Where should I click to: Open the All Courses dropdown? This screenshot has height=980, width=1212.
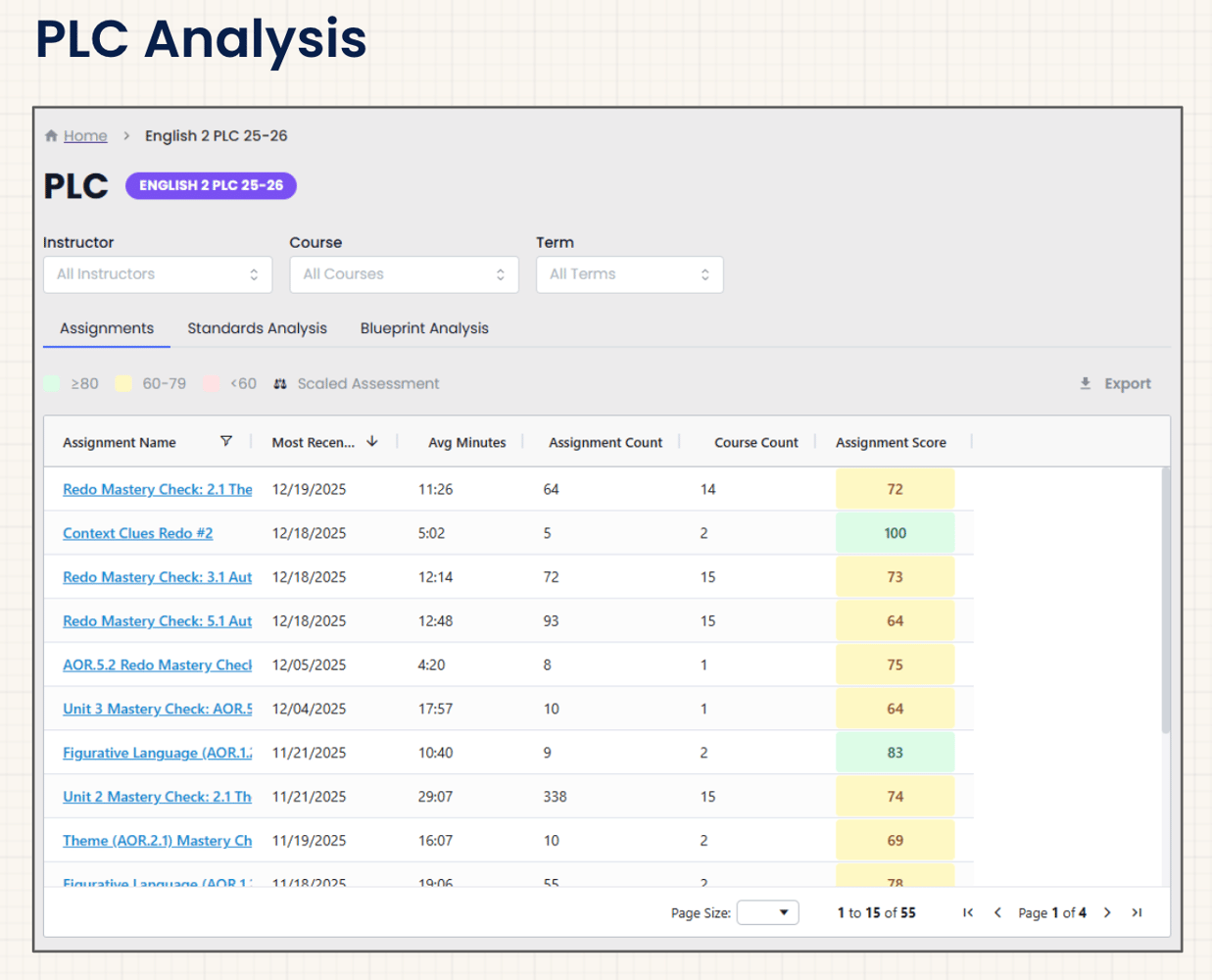[404, 274]
